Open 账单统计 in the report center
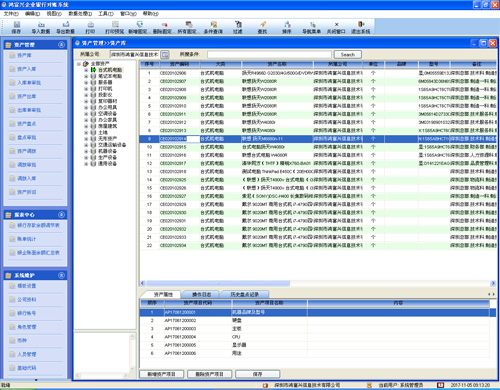The width and height of the screenshot is (500, 390). (x=27, y=239)
